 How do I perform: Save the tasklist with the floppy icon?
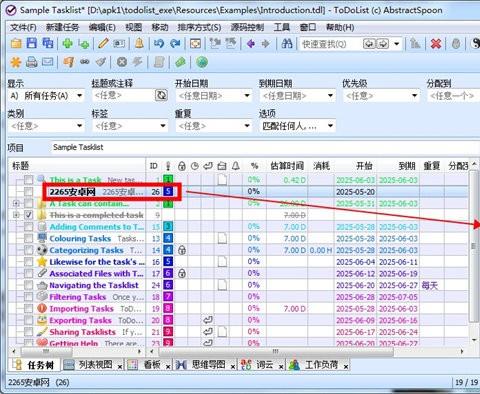(32, 43)
